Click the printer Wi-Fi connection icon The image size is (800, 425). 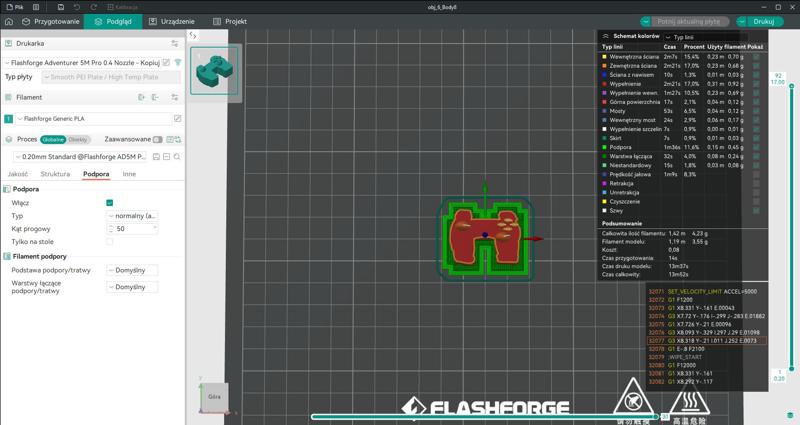coord(178,62)
